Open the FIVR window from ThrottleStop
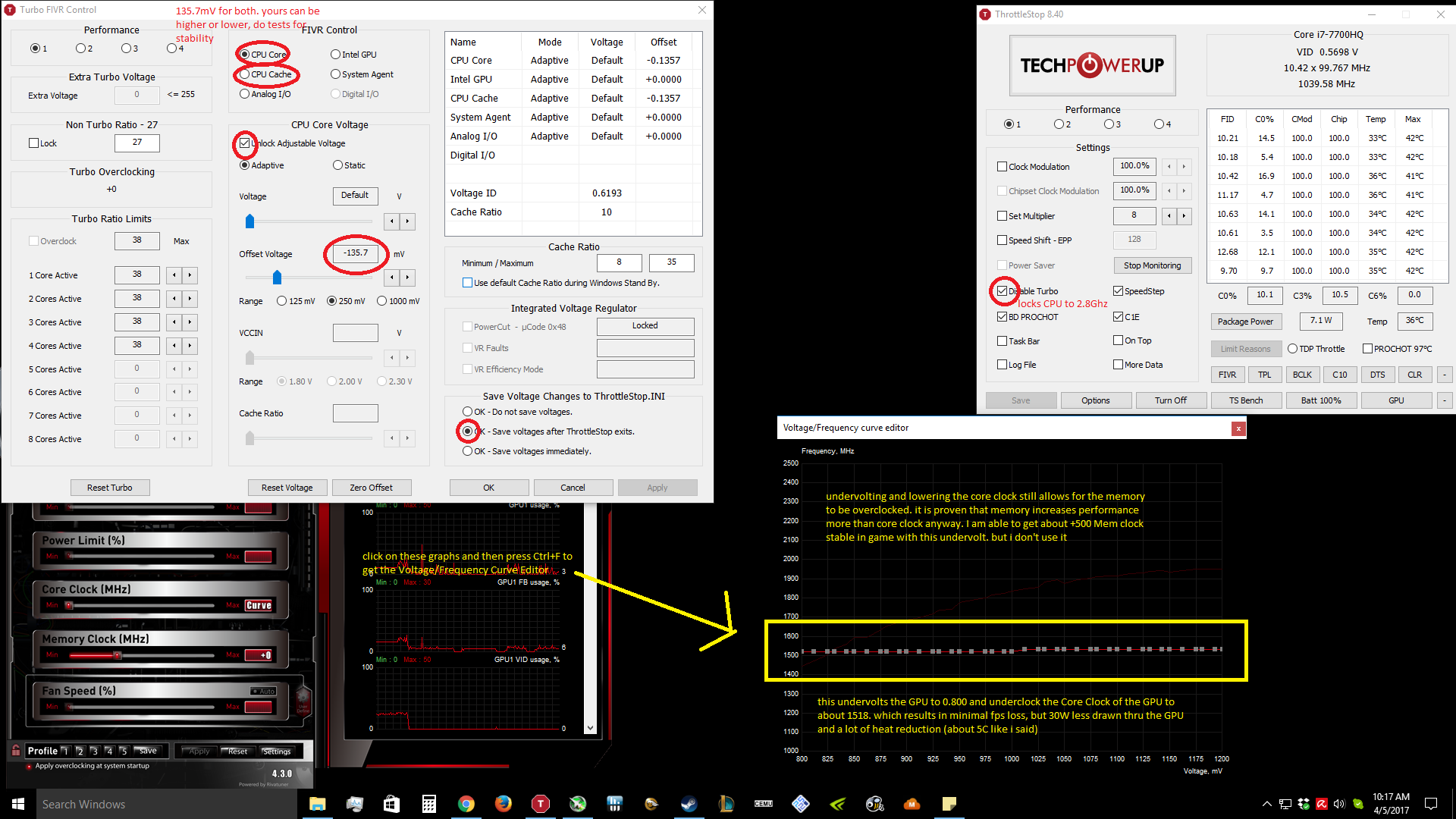The height and width of the screenshot is (819, 1456). (1227, 375)
